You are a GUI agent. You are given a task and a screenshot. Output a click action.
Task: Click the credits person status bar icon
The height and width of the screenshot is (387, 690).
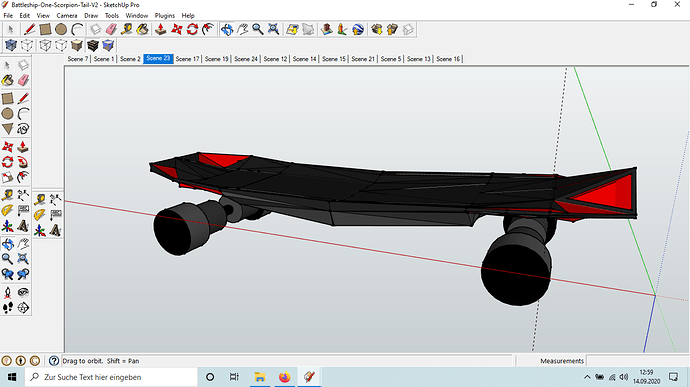[21, 361]
